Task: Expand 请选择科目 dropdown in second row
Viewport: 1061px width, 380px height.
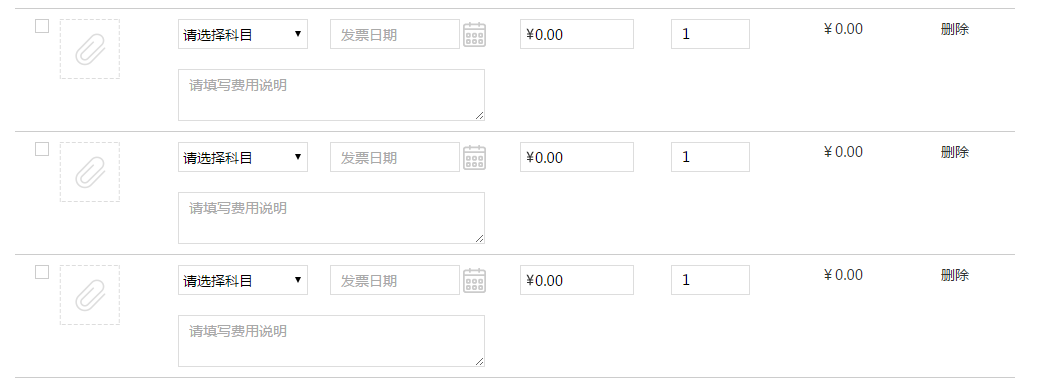Action: click(x=243, y=158)
